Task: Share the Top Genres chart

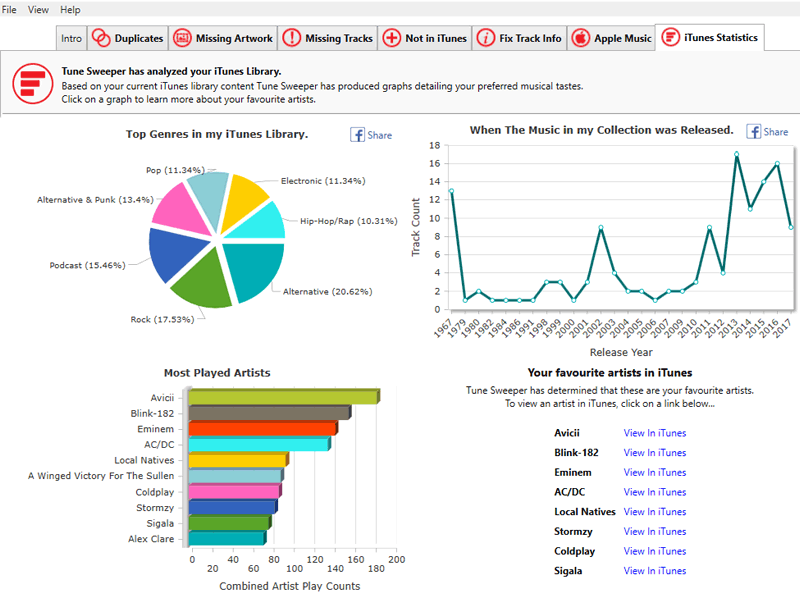Action: tap(380, 135)
